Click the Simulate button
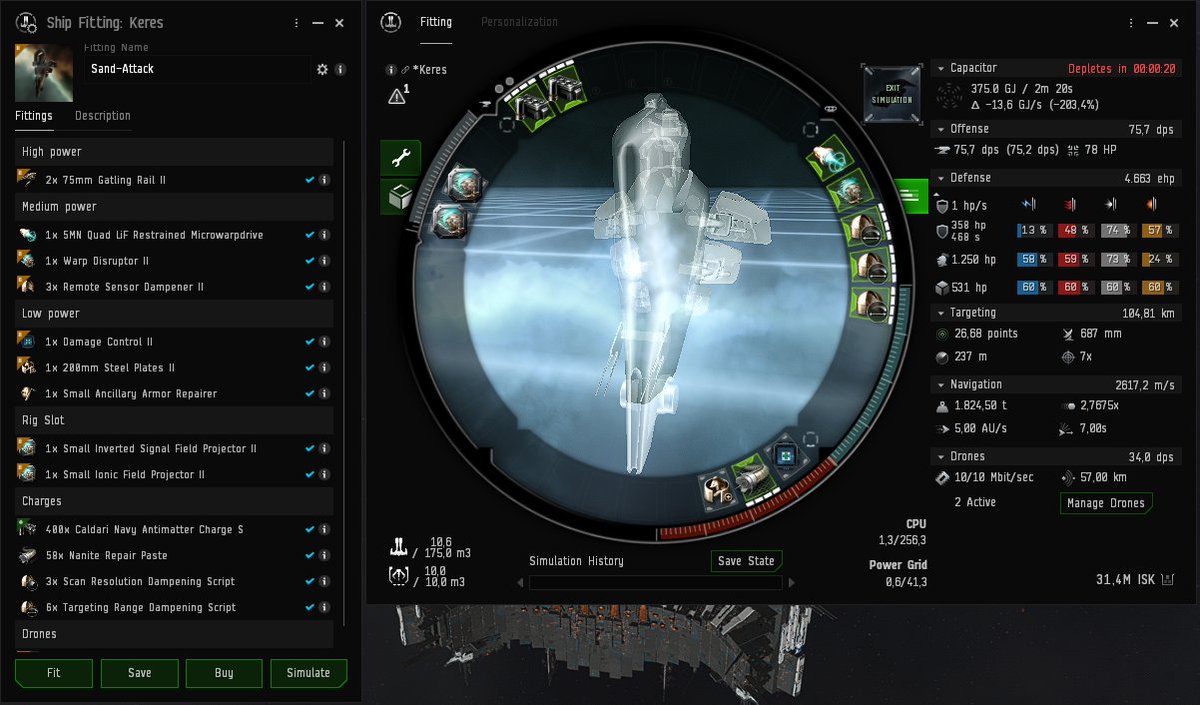1200x705 pixels. coord(308,673)
